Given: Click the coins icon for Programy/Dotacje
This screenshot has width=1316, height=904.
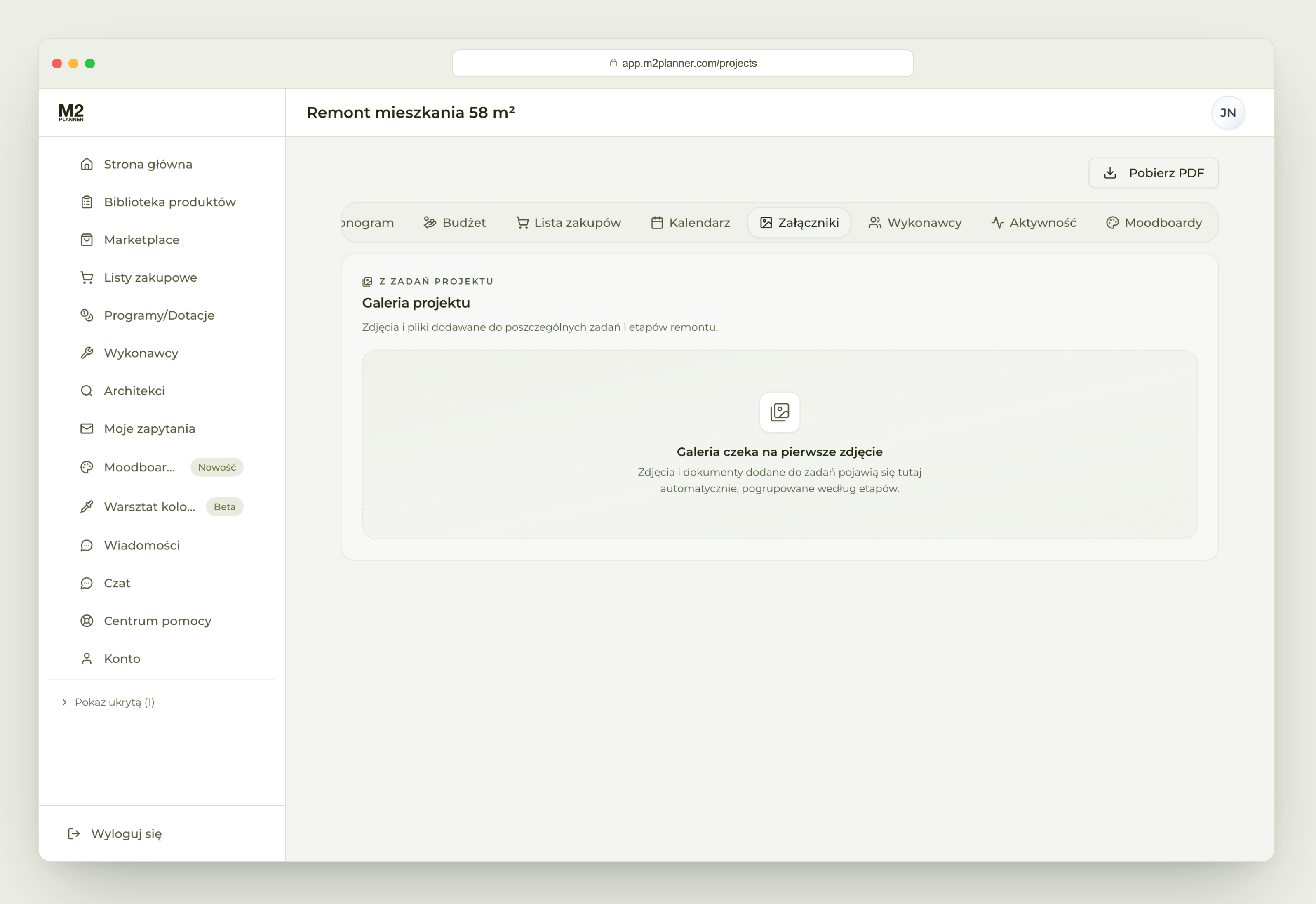Looking at the screenshot, I should pos(87,315).
